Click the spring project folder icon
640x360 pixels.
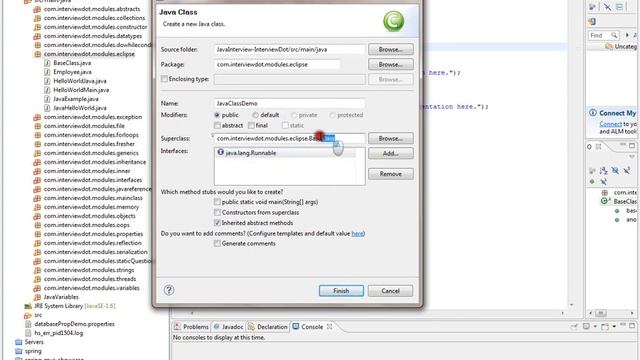pos(18,351)
